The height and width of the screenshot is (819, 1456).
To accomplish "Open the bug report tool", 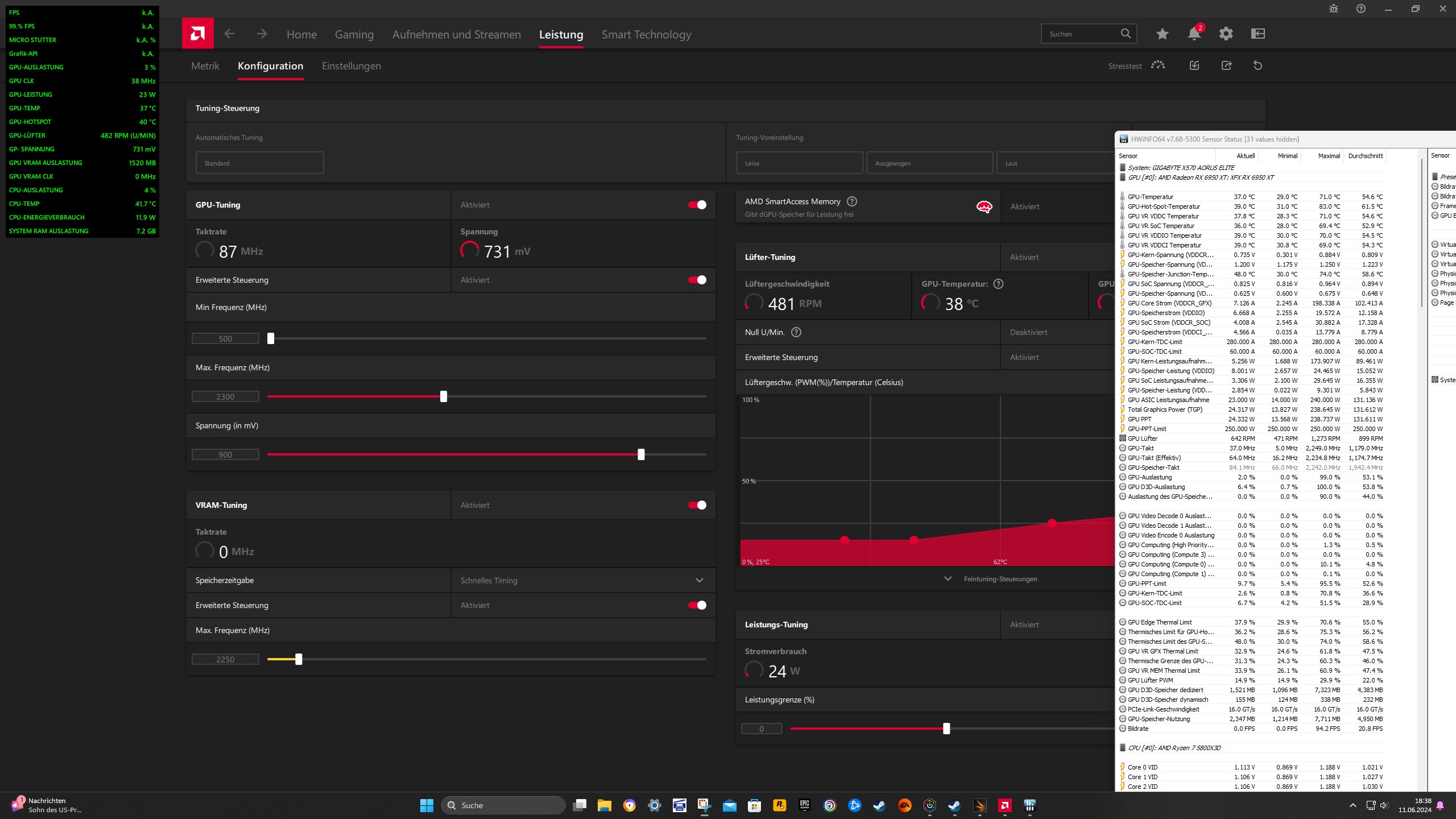I will click(1334, 9).
